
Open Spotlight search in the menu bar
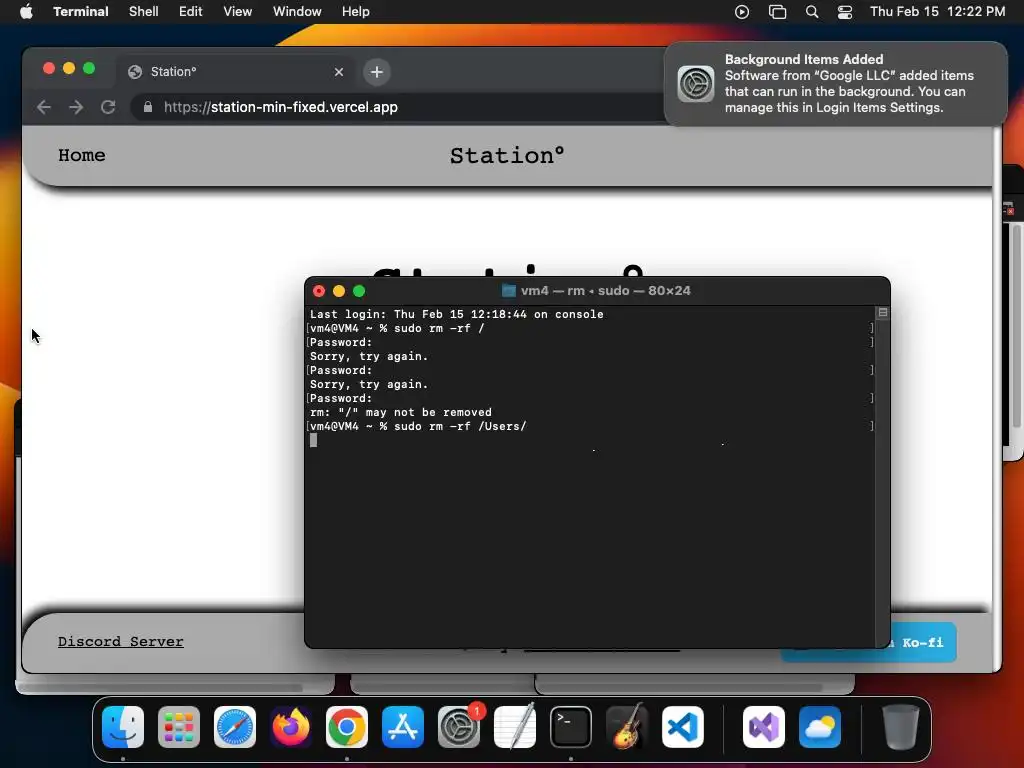pyautogui.click(x=812, y=12)
